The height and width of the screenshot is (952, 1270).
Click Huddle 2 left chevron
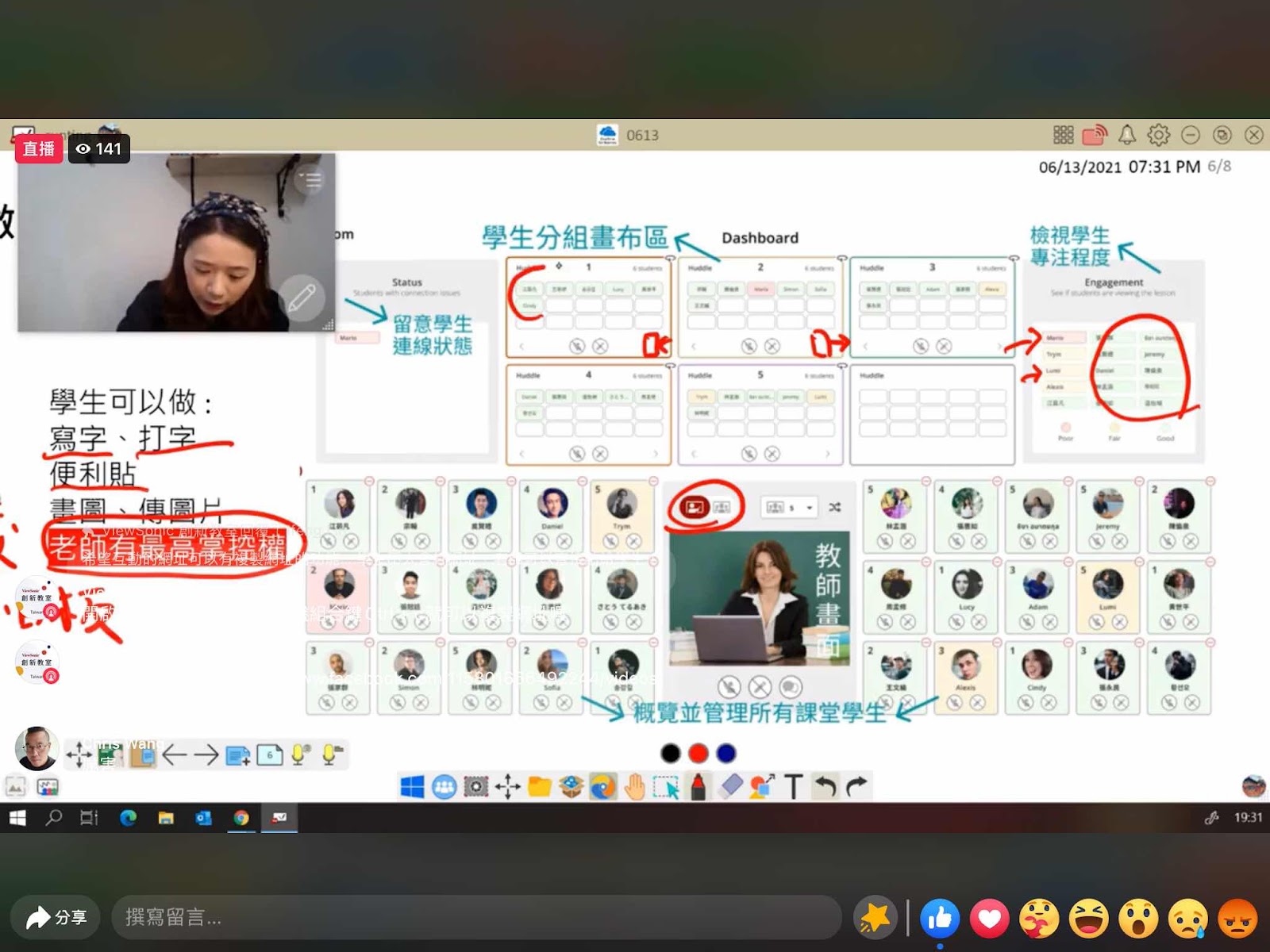pyautogui.click(x=694, y=347)
